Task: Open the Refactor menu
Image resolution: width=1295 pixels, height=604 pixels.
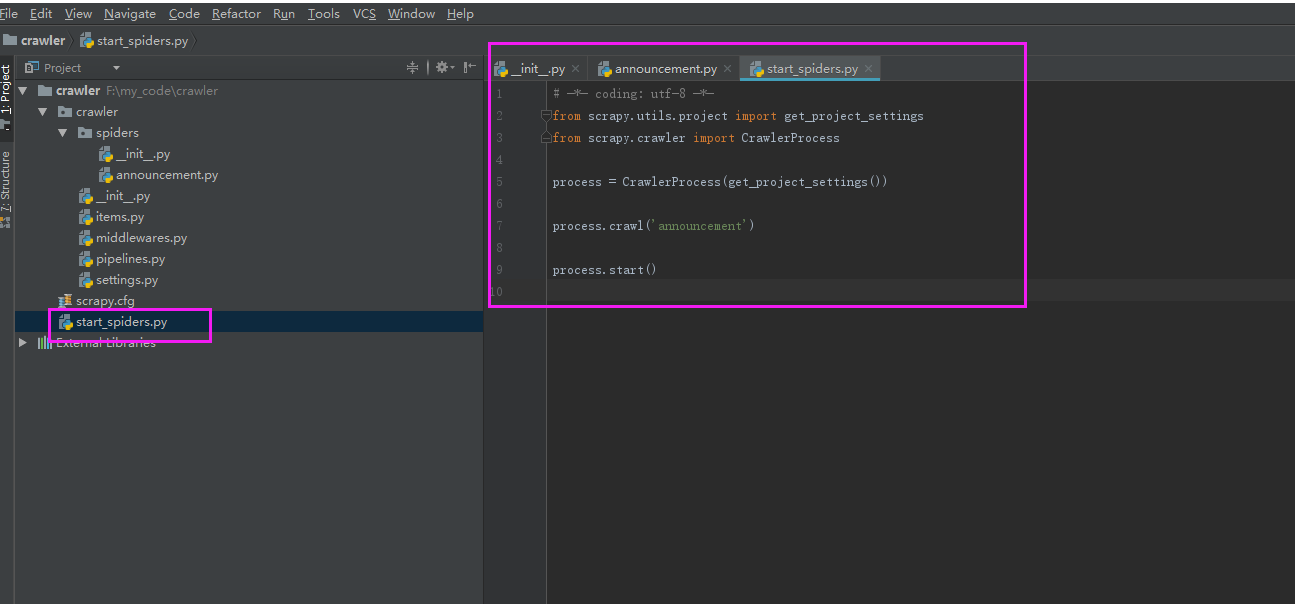Action: point(236,14)
